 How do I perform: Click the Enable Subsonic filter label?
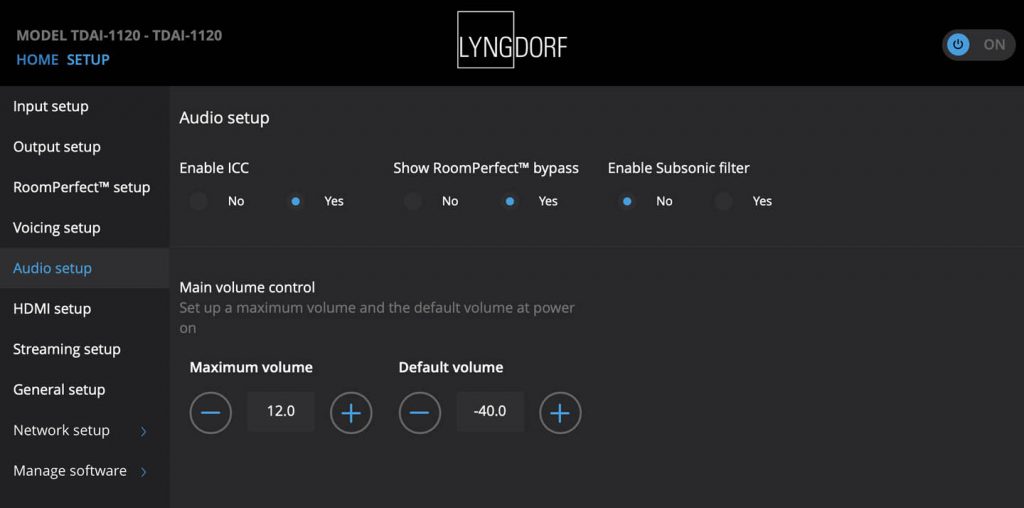click(679, 168)
